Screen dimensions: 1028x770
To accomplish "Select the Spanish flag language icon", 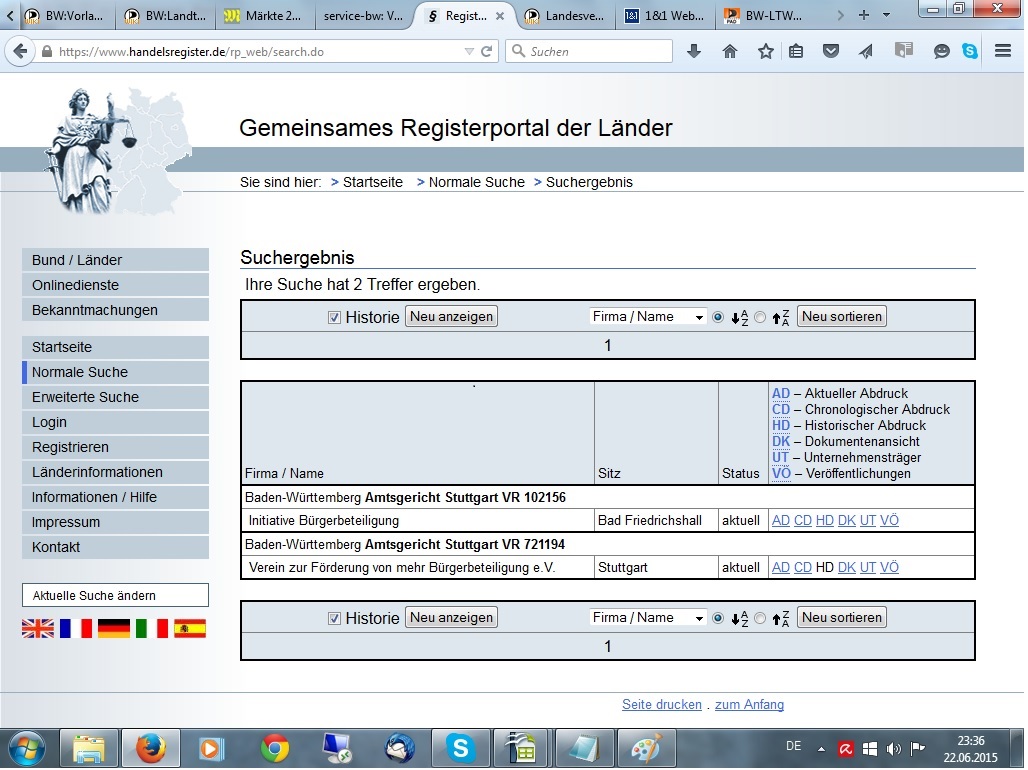I will tap(190, 628).
